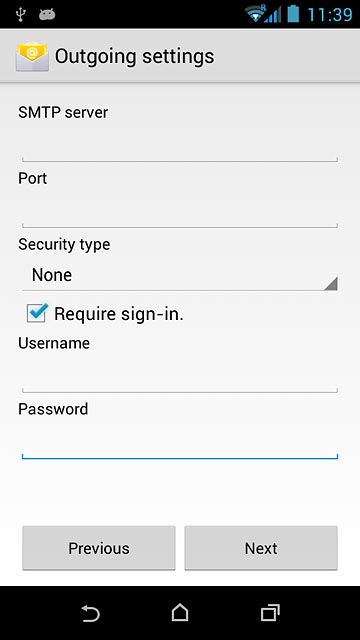The height and width of the screenshot is (640, 360).
Task: Tap the mobile signal strength icon
Action: click(273, 15)
